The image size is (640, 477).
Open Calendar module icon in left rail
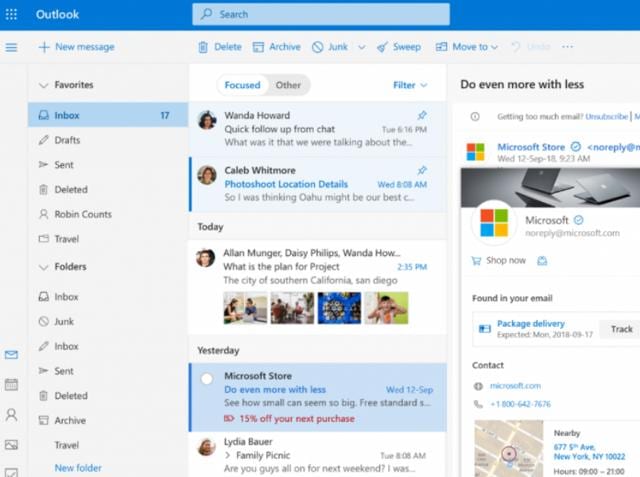pos(11,384)
